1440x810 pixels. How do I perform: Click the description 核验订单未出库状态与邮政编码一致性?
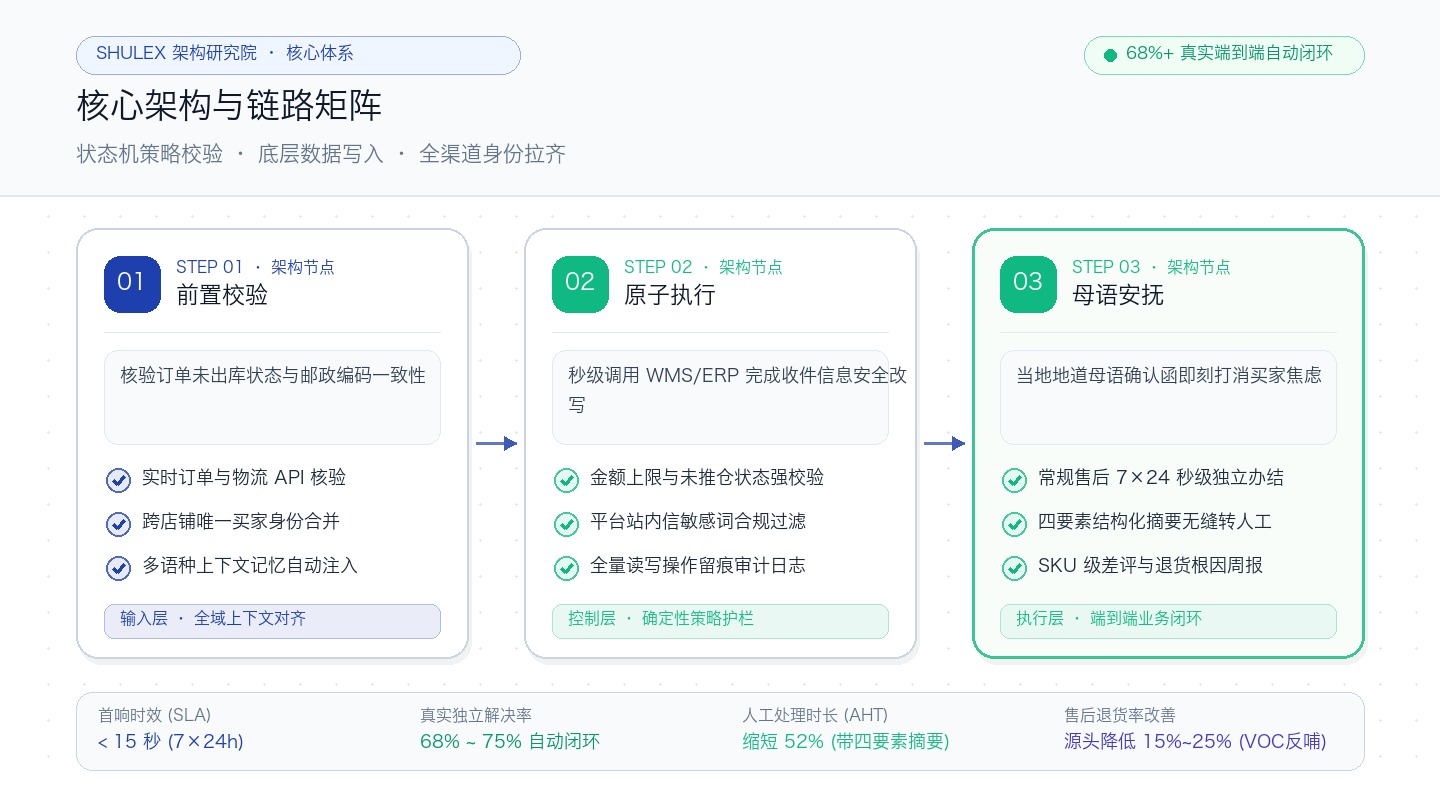[x=273, y=376]
